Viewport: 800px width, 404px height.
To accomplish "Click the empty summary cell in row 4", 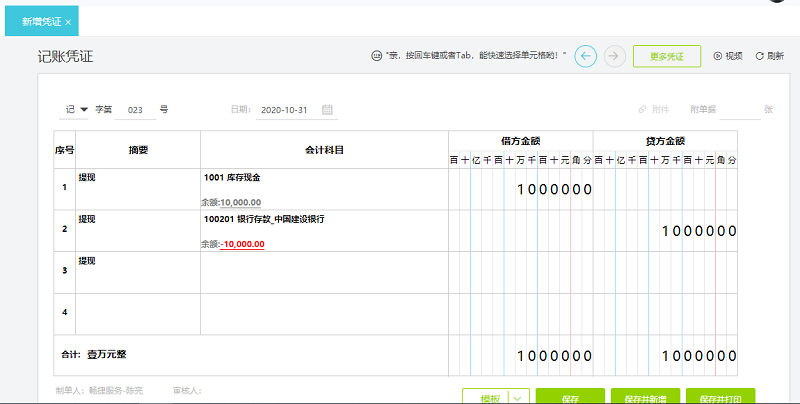I will point(138,314).
